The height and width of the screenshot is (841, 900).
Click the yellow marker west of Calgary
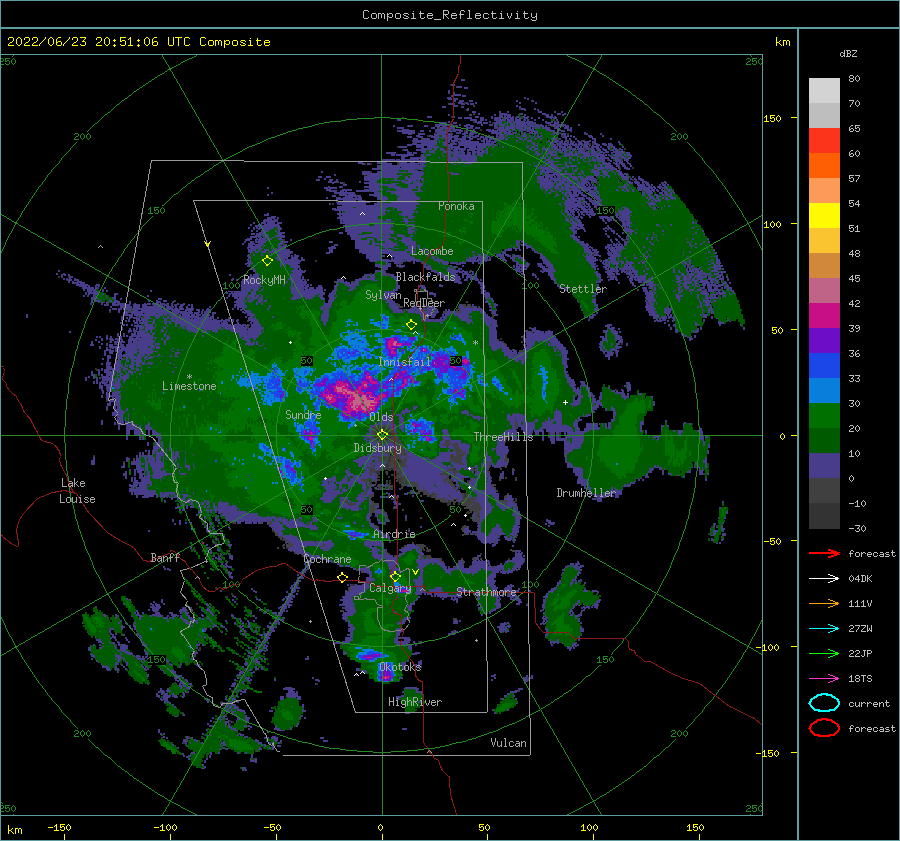tap(342, 577)
